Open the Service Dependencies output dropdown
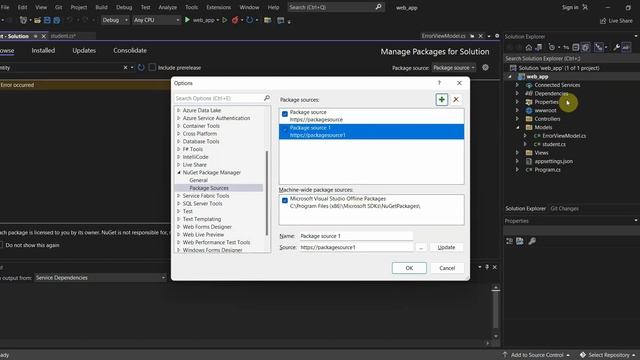The height and width of the screenshot is (360, 640). pos(100,278)
